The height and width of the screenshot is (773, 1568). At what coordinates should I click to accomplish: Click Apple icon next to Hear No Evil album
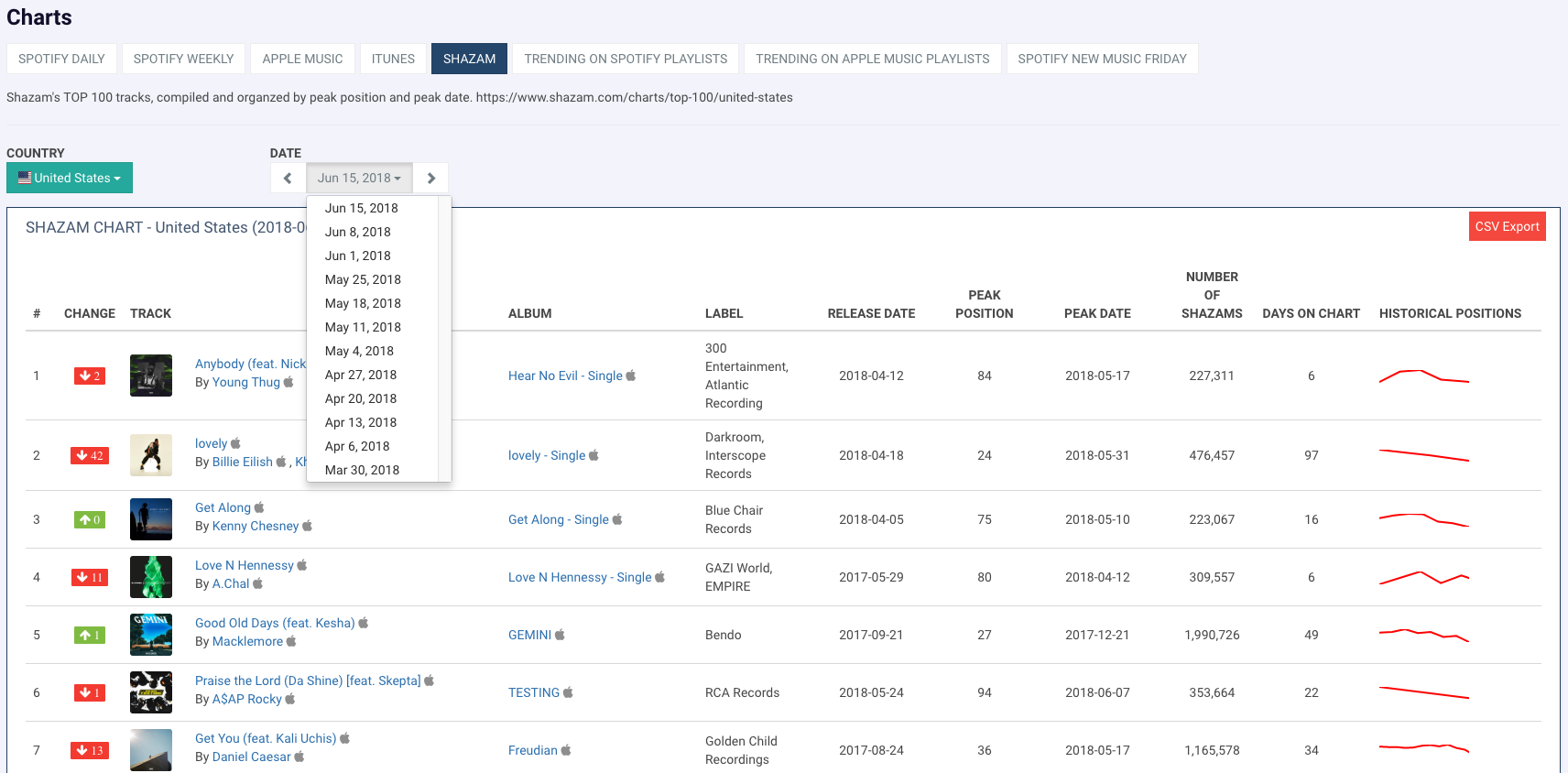631,376
